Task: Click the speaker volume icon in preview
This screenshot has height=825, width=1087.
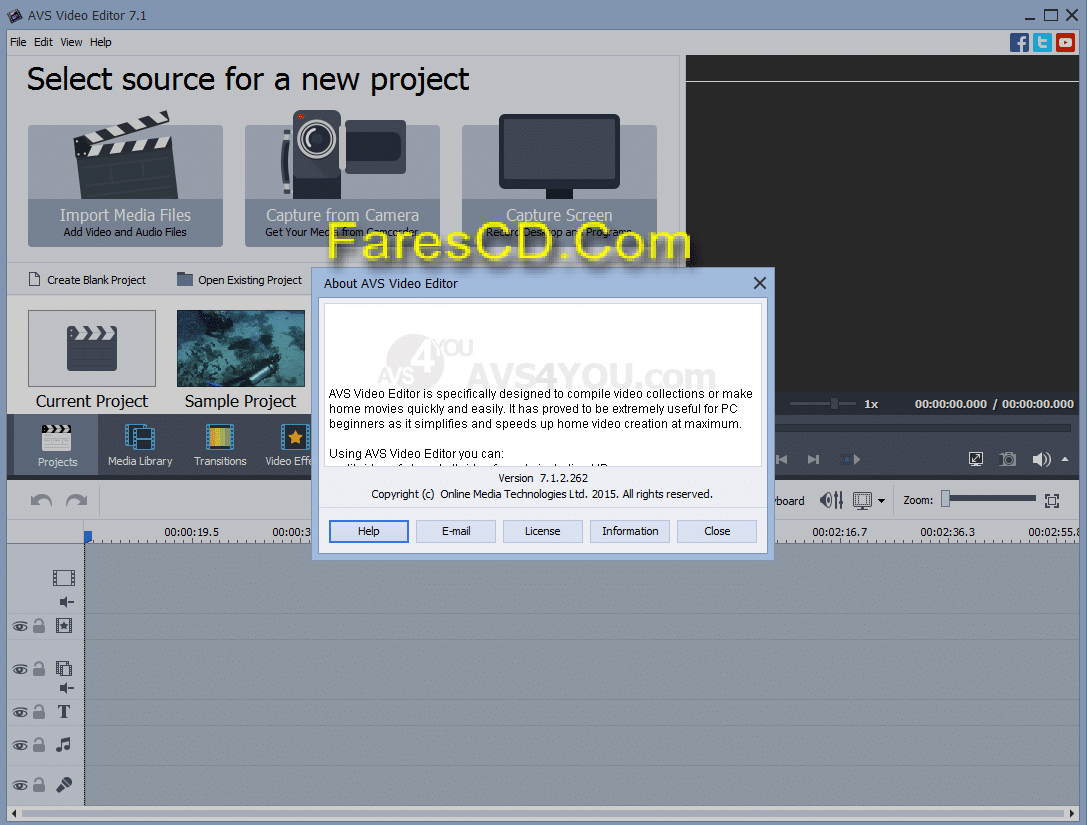Action: pos(1041,459)
